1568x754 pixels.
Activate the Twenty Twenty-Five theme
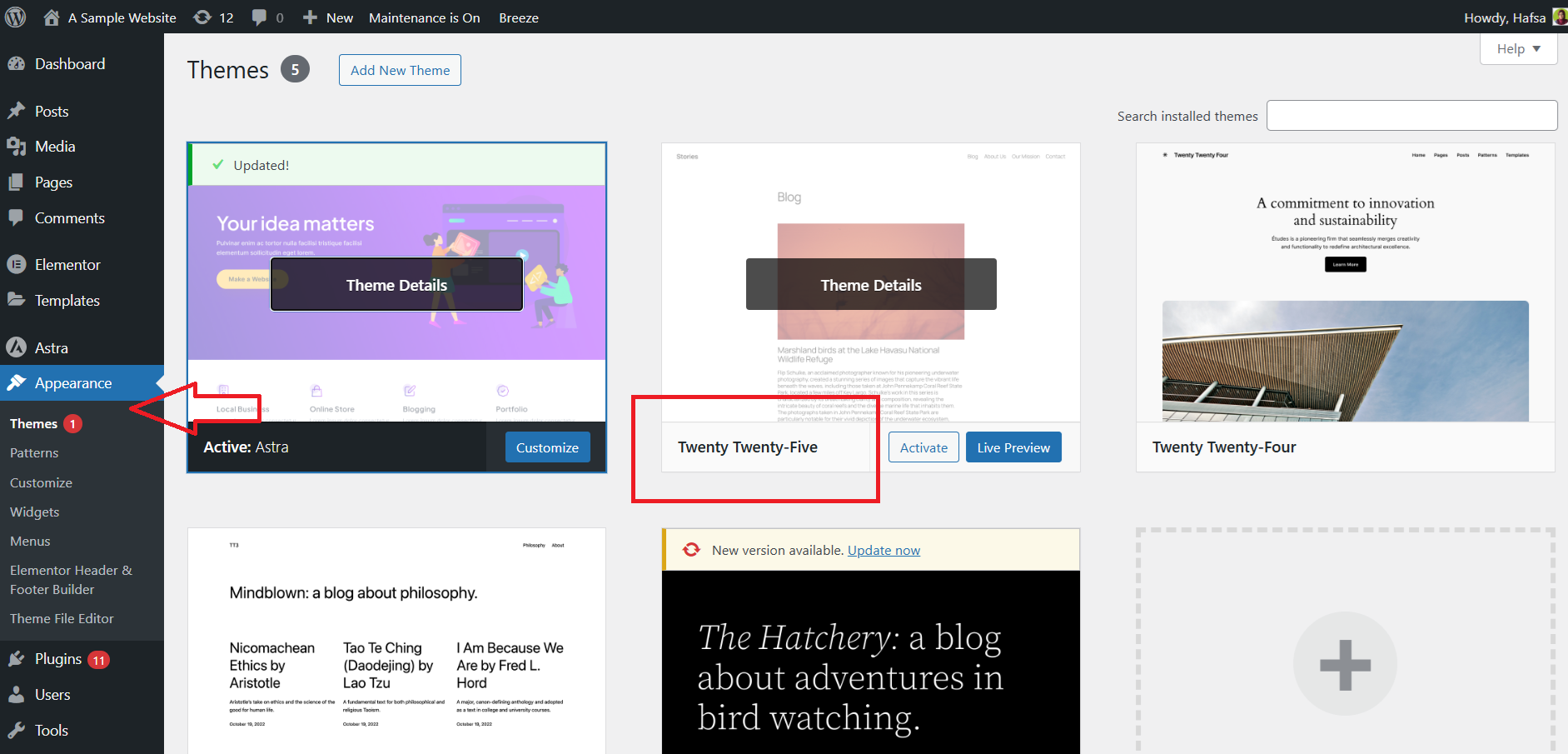coord(923,447)
